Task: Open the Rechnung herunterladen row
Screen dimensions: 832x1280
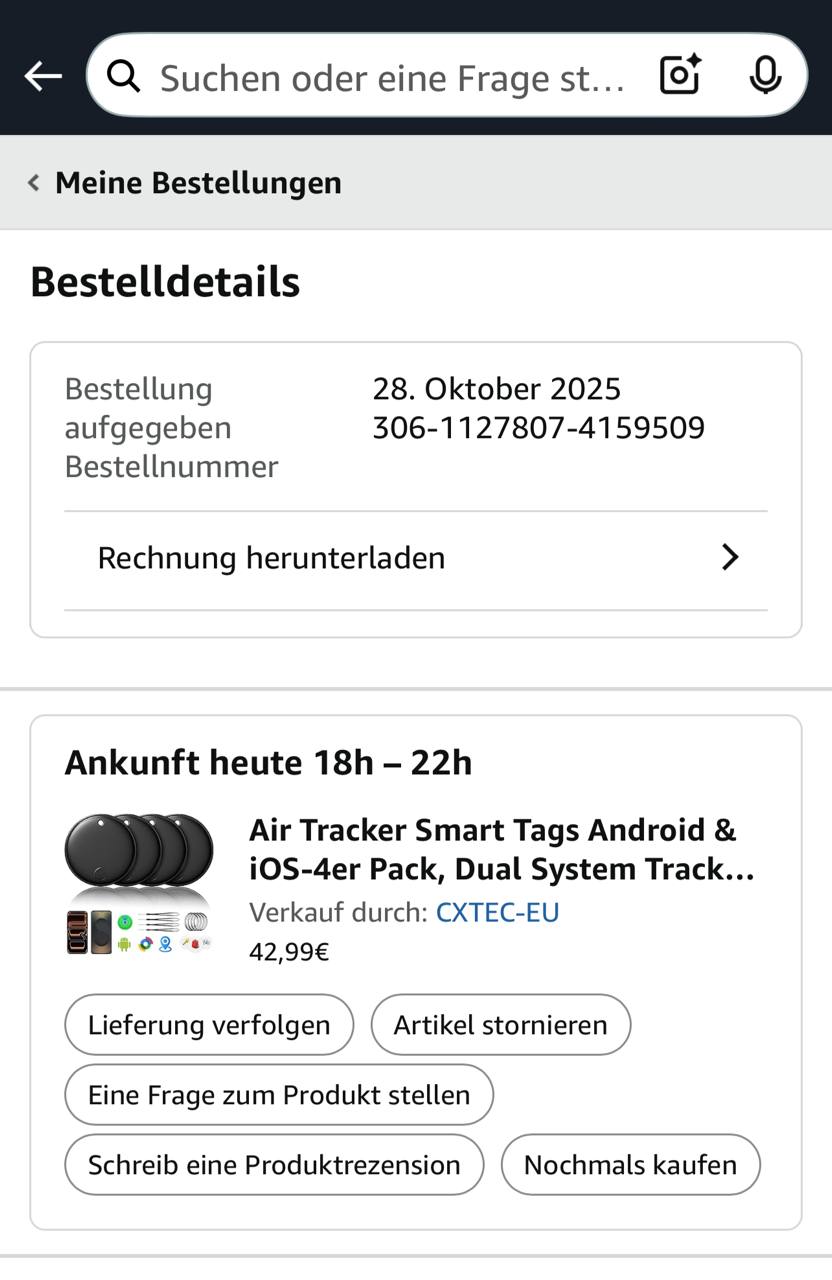Action: click(x=271, y=558)
